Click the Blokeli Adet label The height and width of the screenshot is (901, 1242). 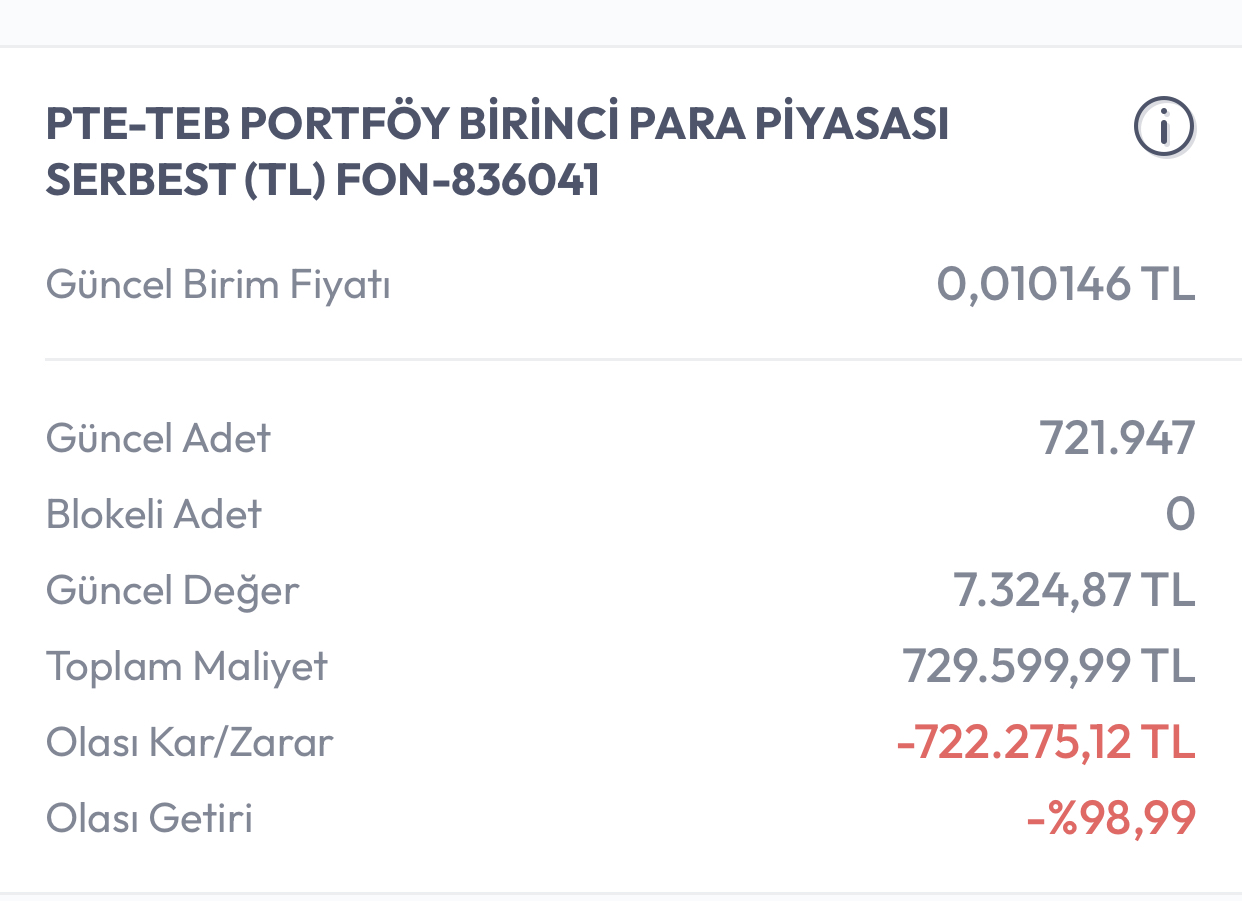[x=154, y=515]
